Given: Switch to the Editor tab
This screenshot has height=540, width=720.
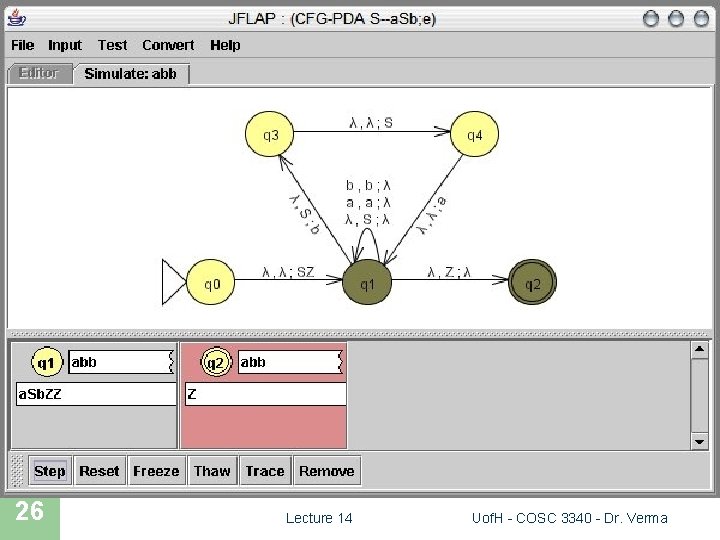Looking at the screenshot, I should (40, 73).
